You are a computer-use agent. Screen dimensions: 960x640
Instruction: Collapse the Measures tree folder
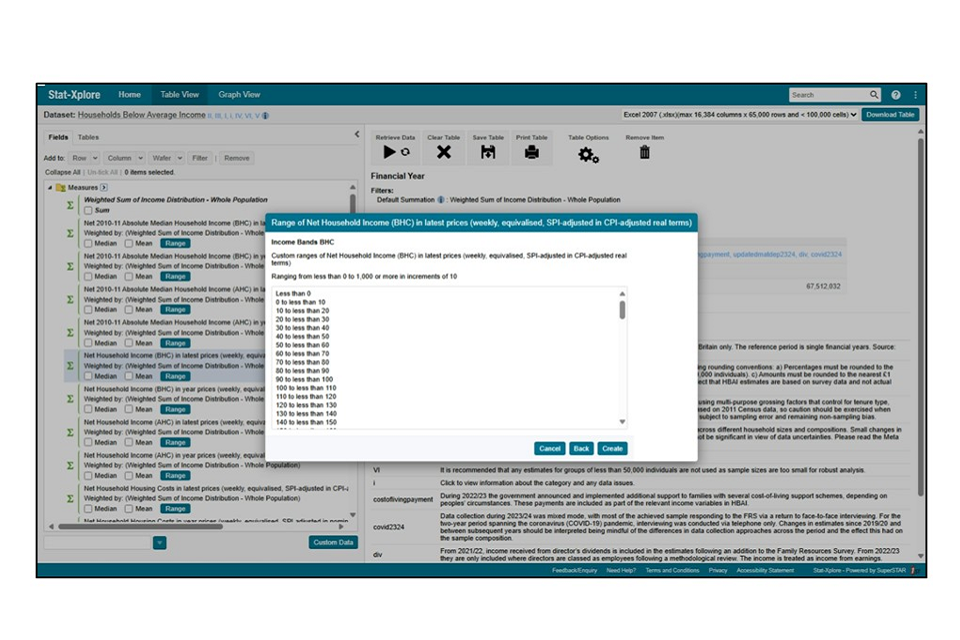[x=50, y=187]
